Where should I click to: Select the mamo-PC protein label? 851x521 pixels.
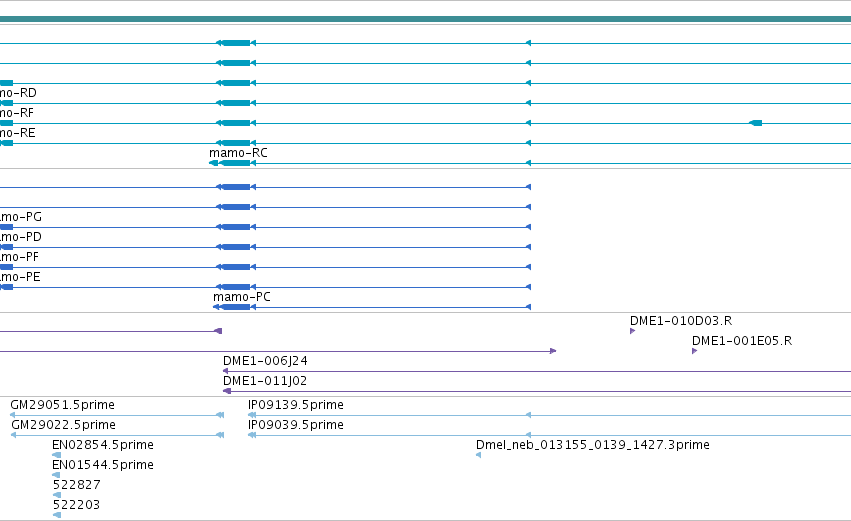point(242,297)
